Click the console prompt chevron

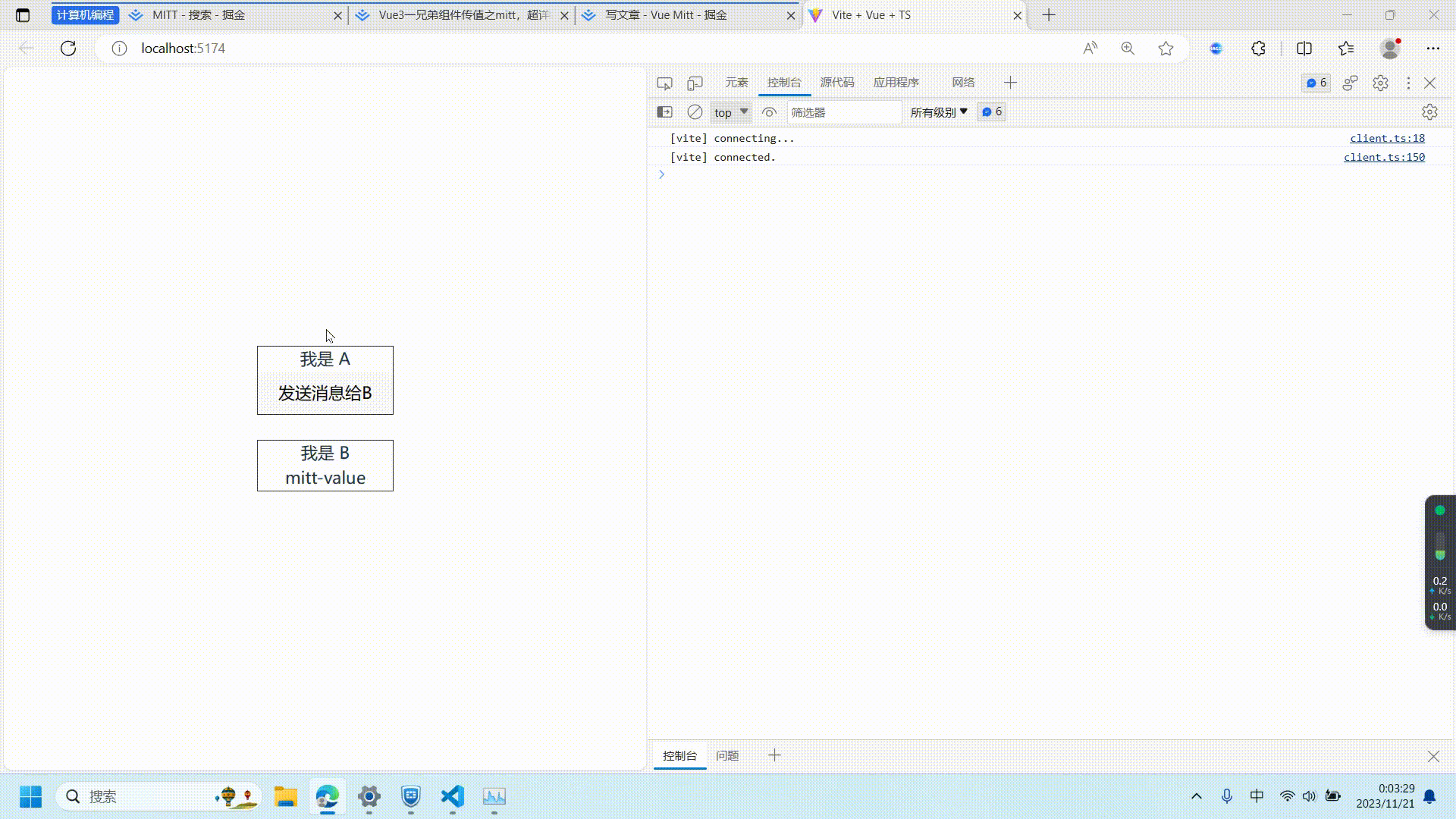coord(661,174)
